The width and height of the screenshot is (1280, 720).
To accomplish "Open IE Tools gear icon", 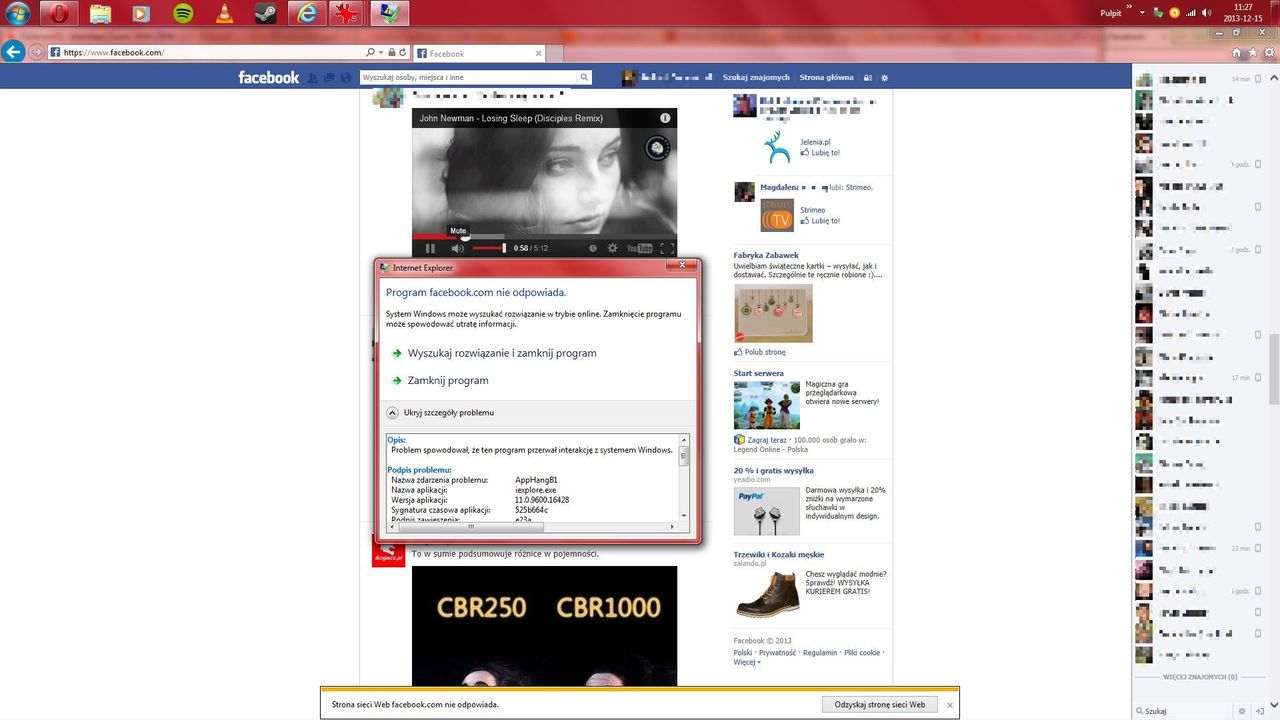I will 1268,52.
